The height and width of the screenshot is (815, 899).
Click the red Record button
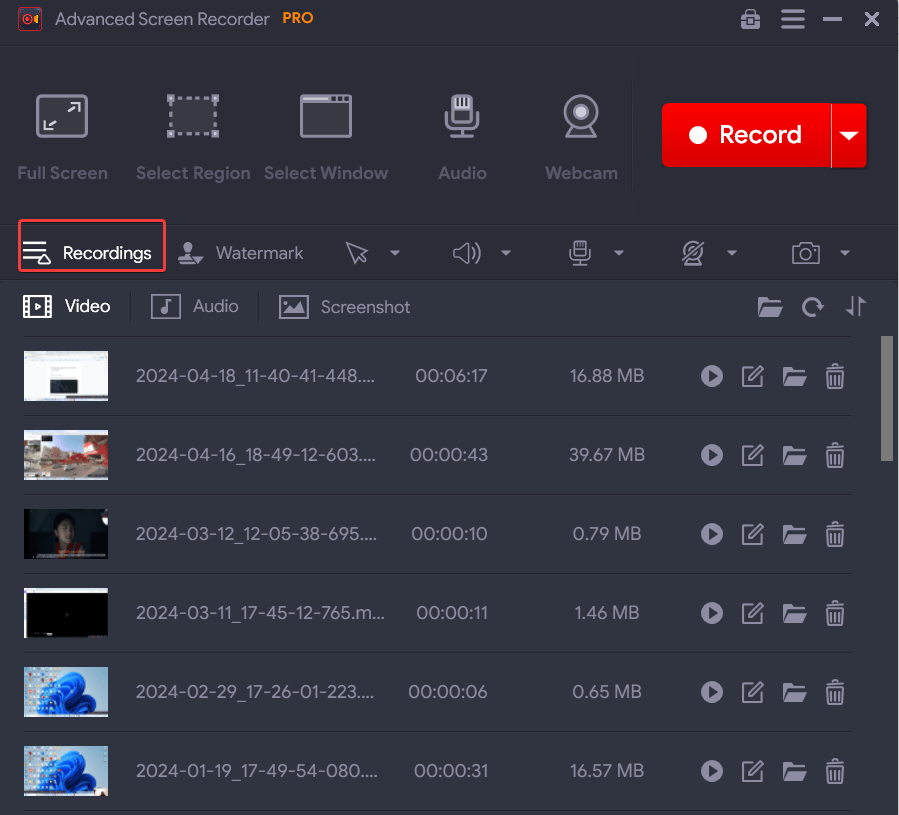[x=745, y=135]
